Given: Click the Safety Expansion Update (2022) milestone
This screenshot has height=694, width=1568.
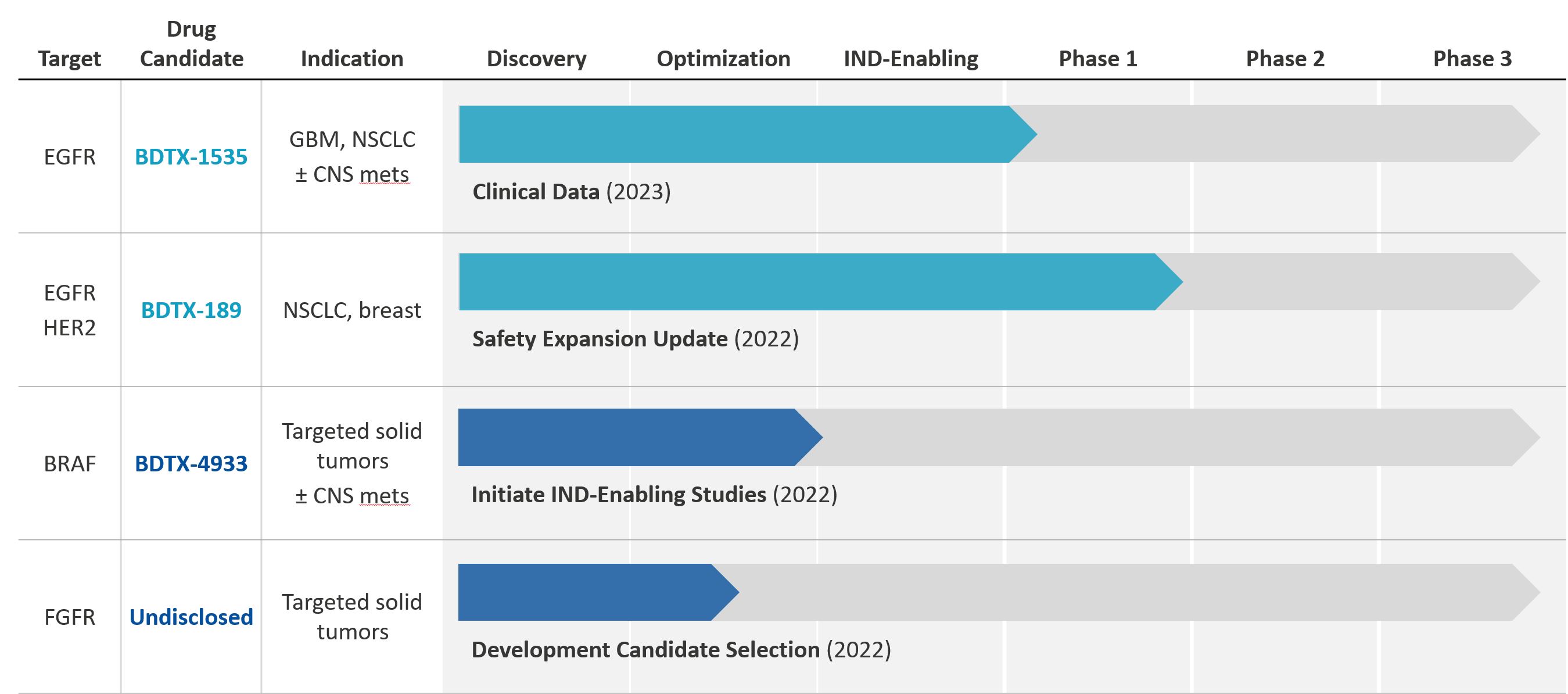Looking at the screenshot, I should (x=635, y=339).
